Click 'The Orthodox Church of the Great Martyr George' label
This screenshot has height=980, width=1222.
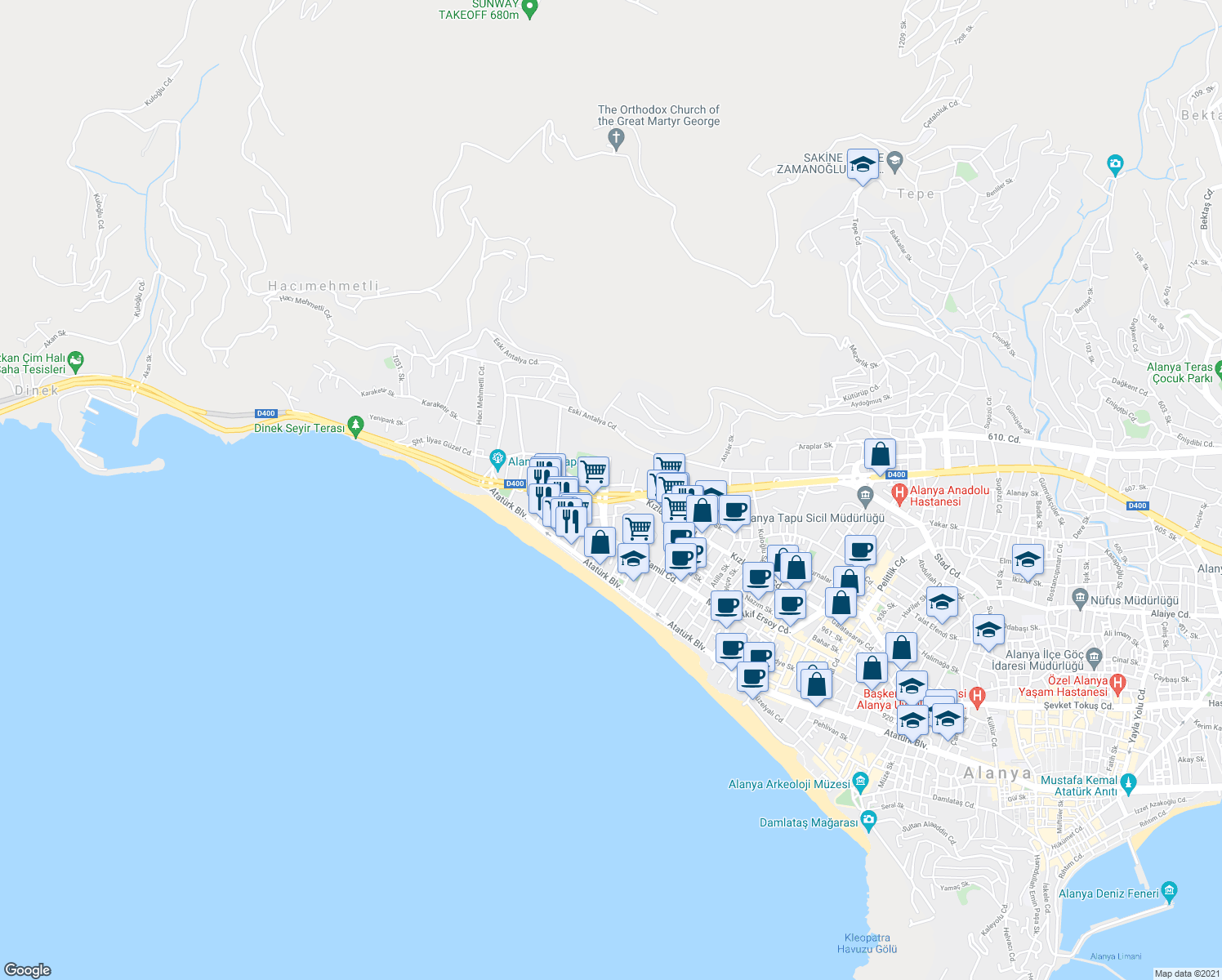click(658, 115)
